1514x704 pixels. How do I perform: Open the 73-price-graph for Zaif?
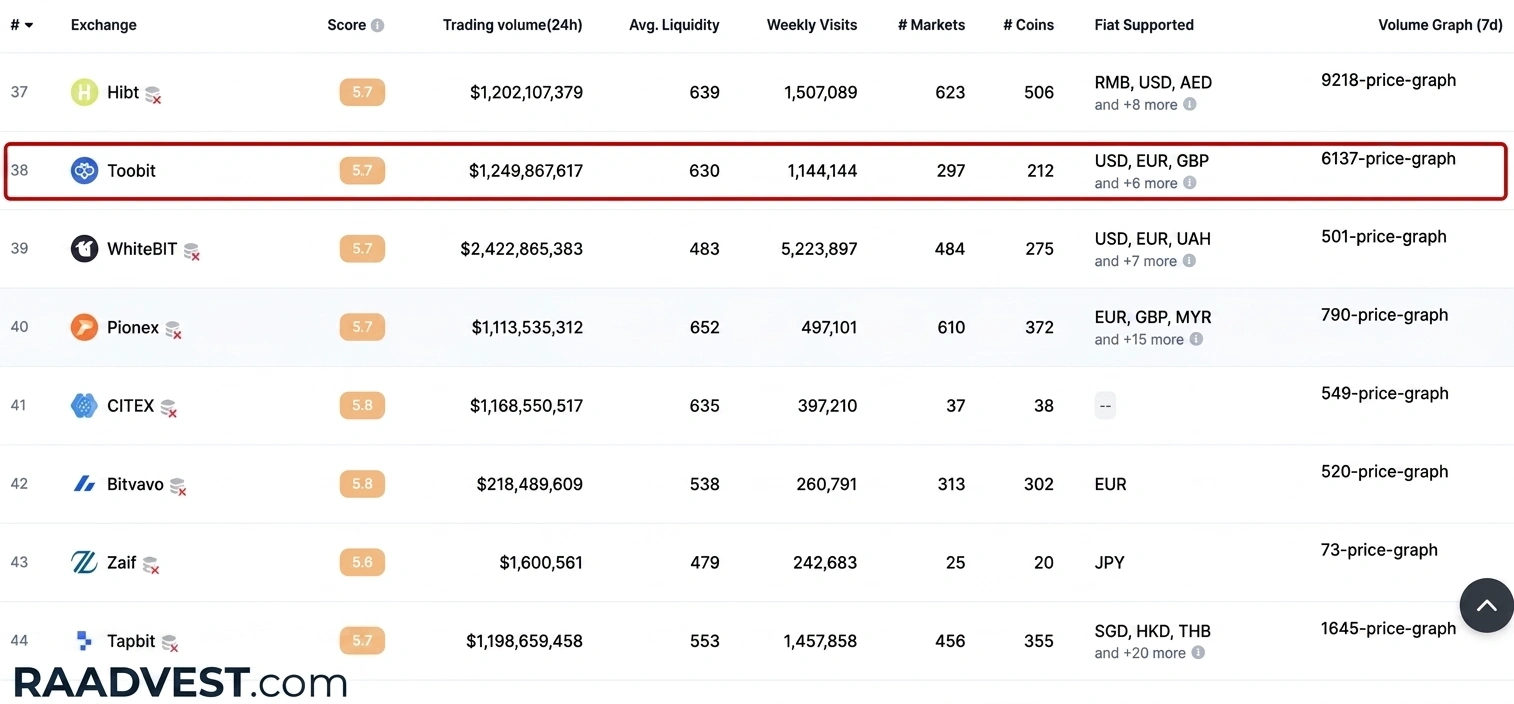[1379, 550]
